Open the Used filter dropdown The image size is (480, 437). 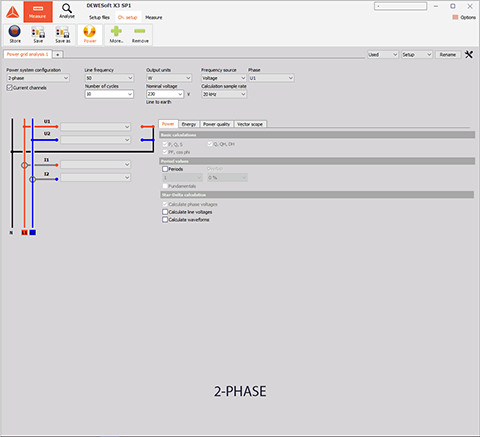tap(383, 55)
